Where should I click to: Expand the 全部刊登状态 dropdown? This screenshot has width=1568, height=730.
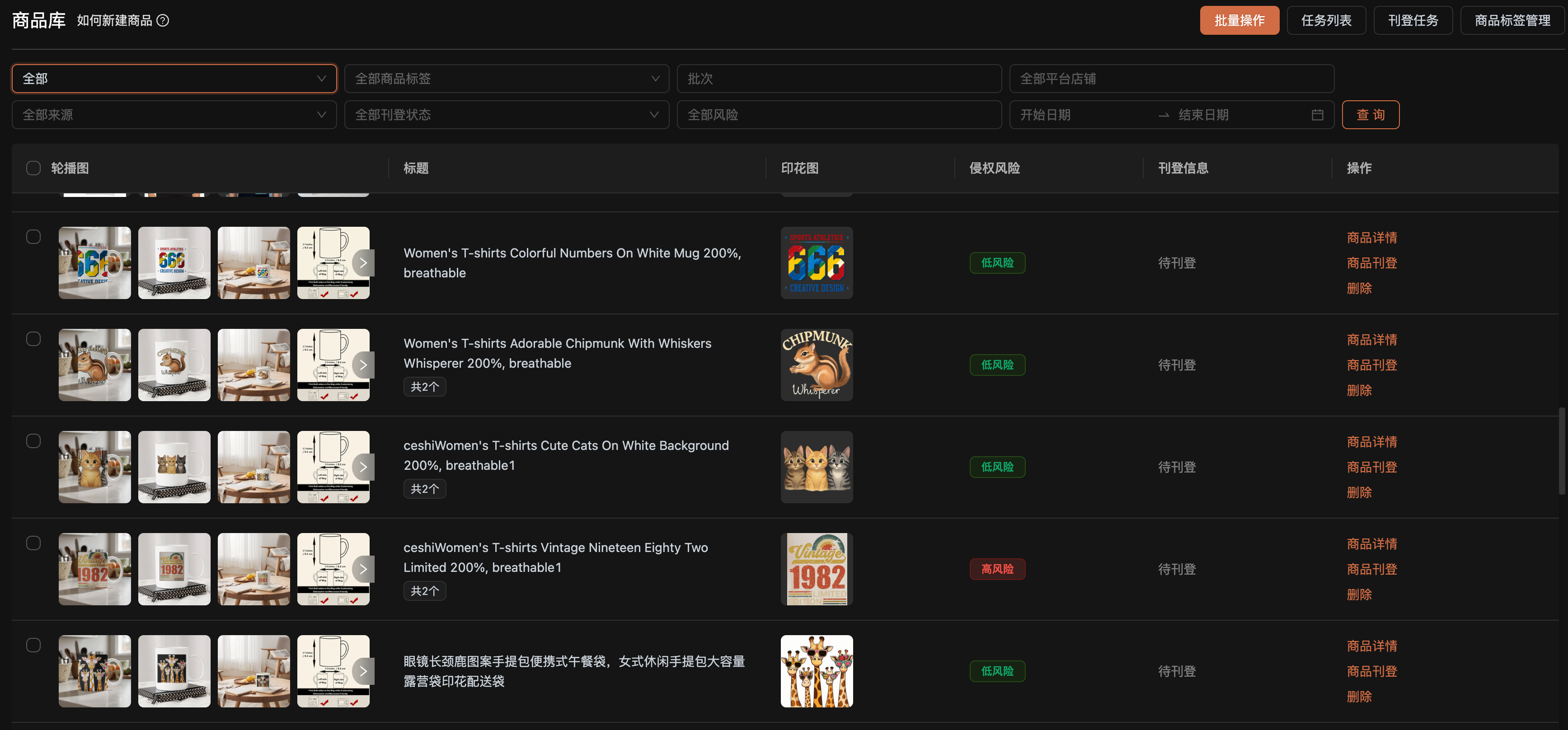(507, 115)
